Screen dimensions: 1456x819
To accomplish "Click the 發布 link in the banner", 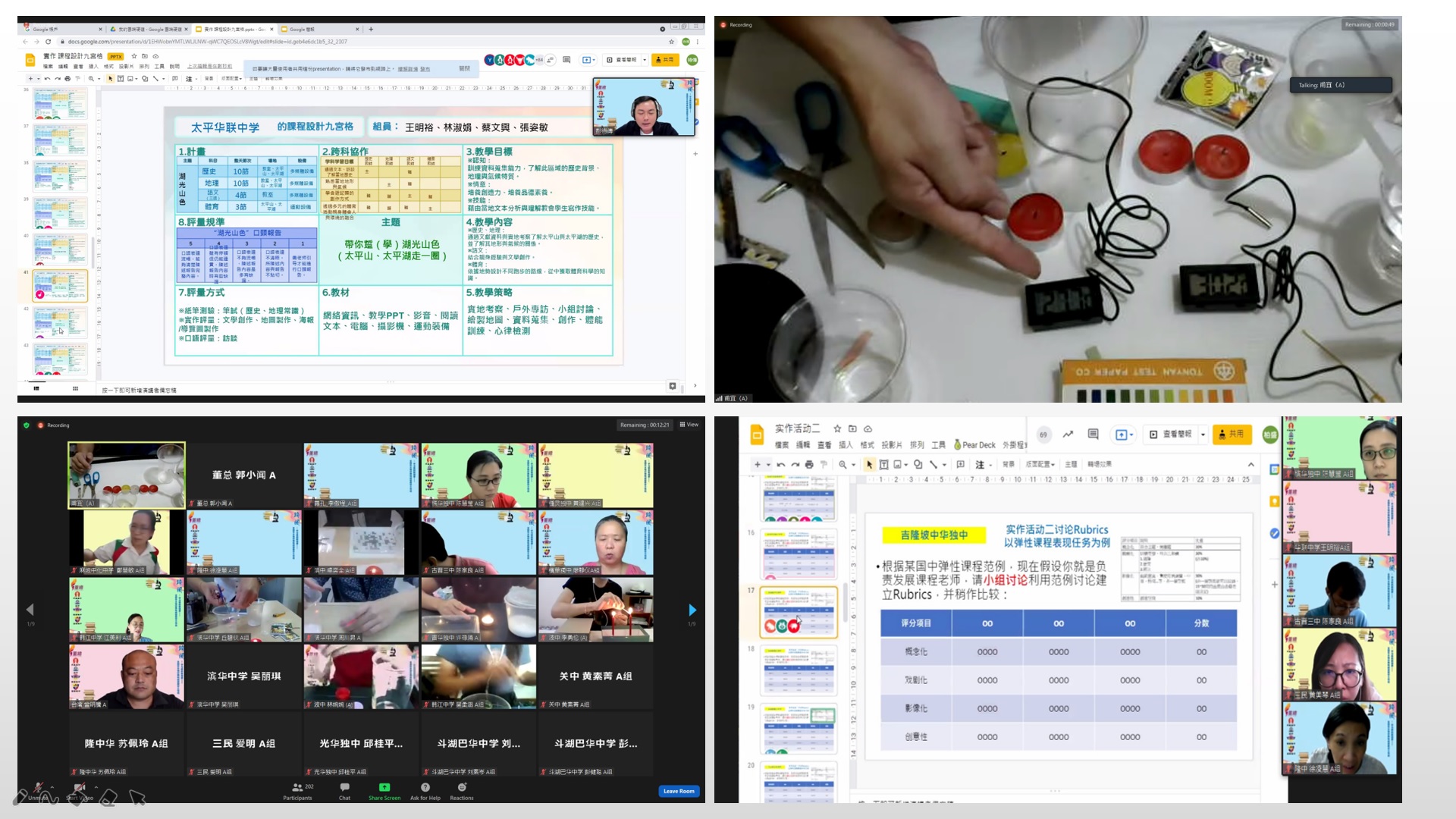I will click(x=425, y=69).
